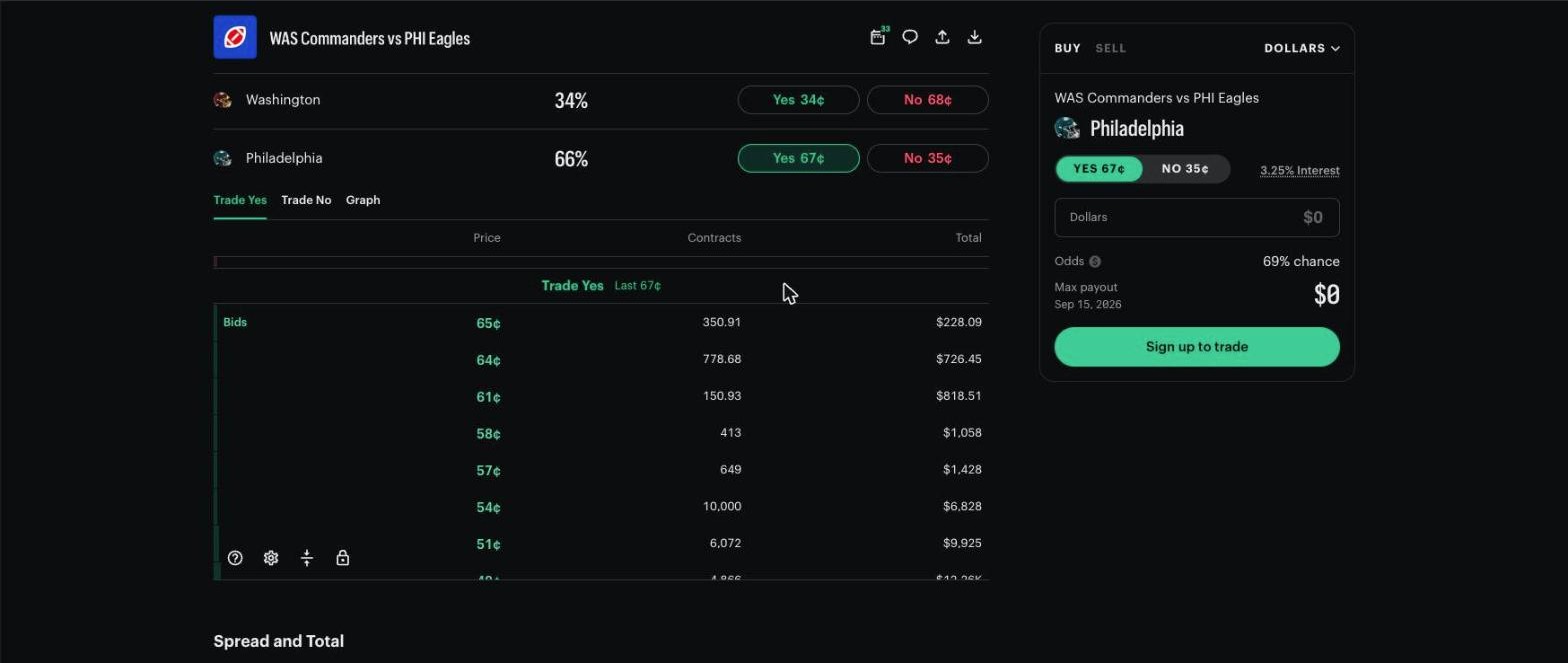Click the Last 67¢ label

(637, 286)
